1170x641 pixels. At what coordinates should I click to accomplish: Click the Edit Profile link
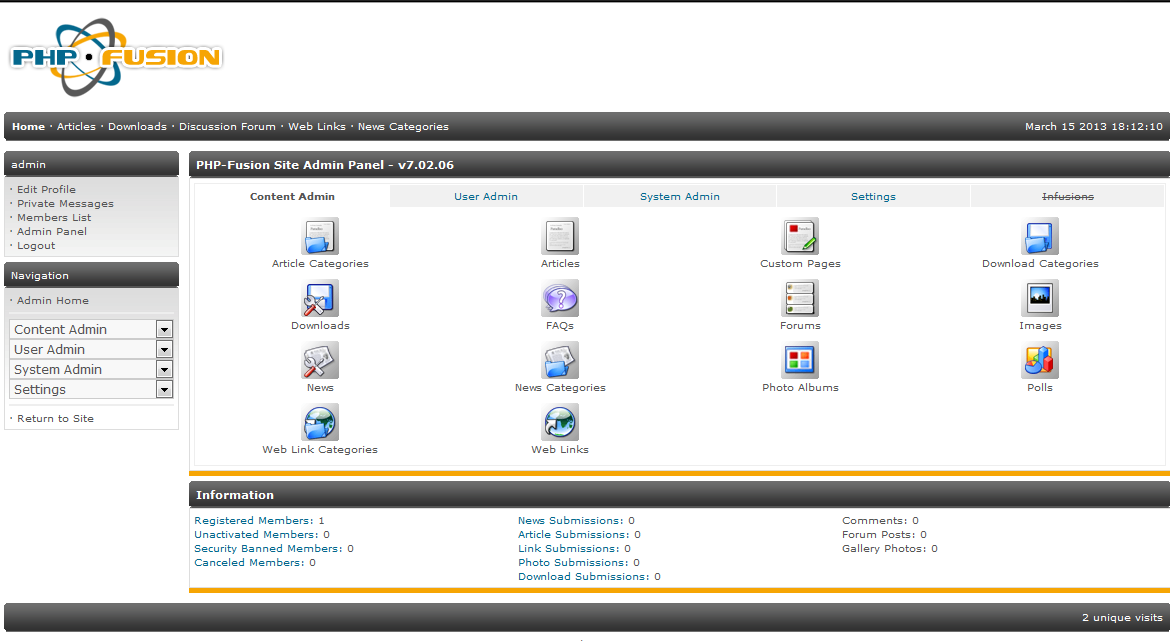pos(46,190)
